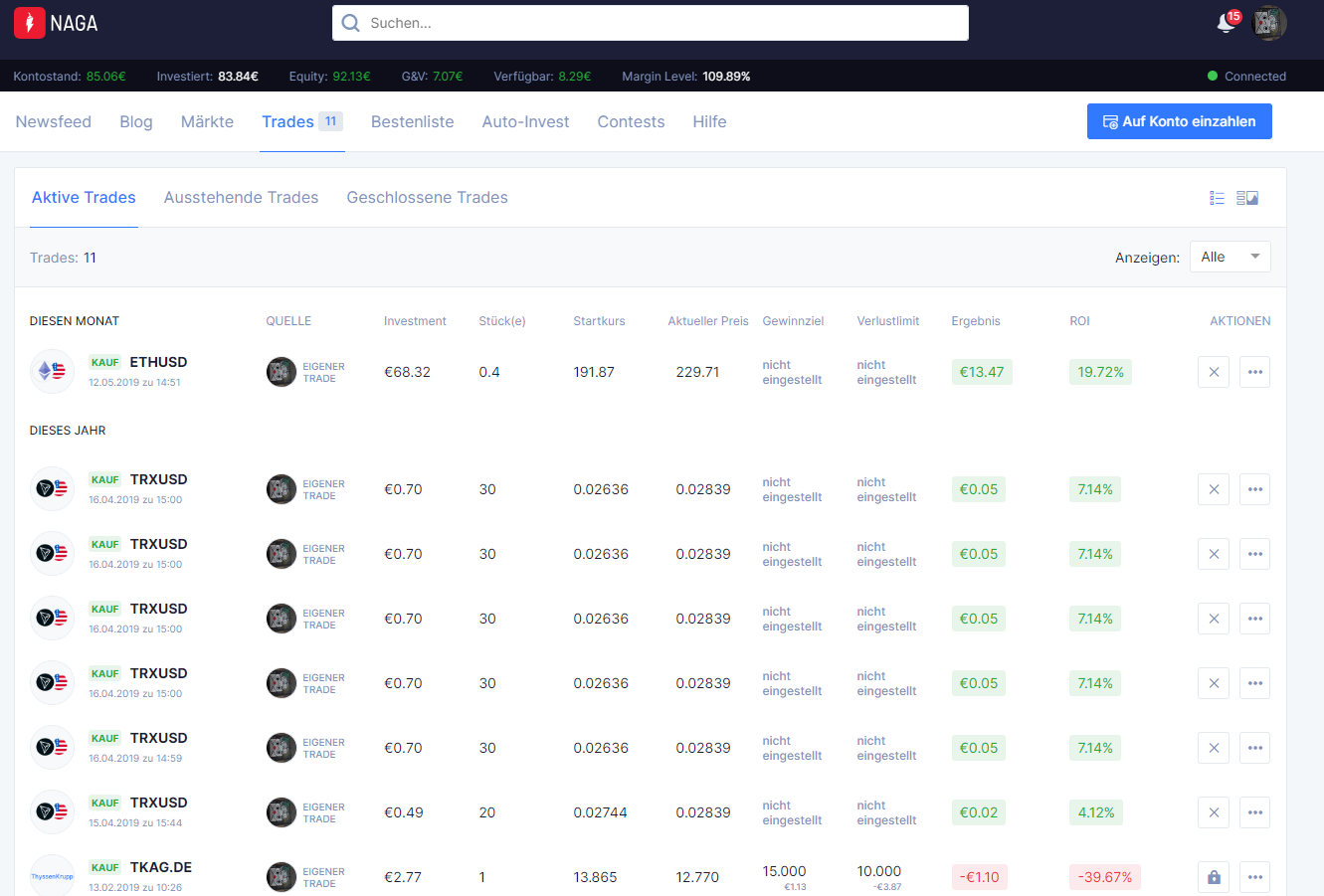Click into the Suchen search field
This screenshot has width=1324, height=896.
[651, 23]
